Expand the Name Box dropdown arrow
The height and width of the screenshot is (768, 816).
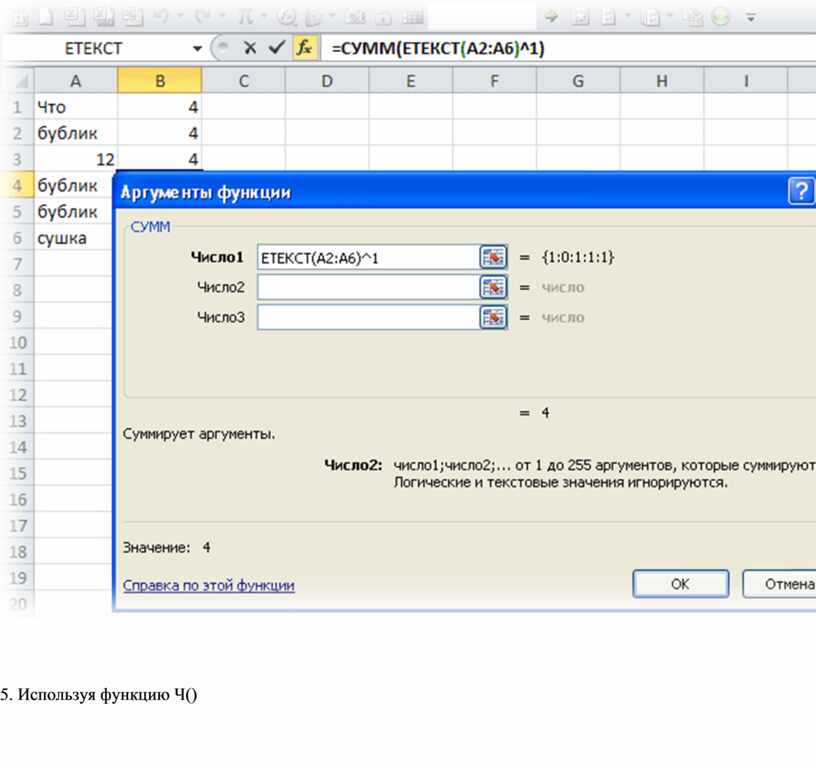click(197, 48)
